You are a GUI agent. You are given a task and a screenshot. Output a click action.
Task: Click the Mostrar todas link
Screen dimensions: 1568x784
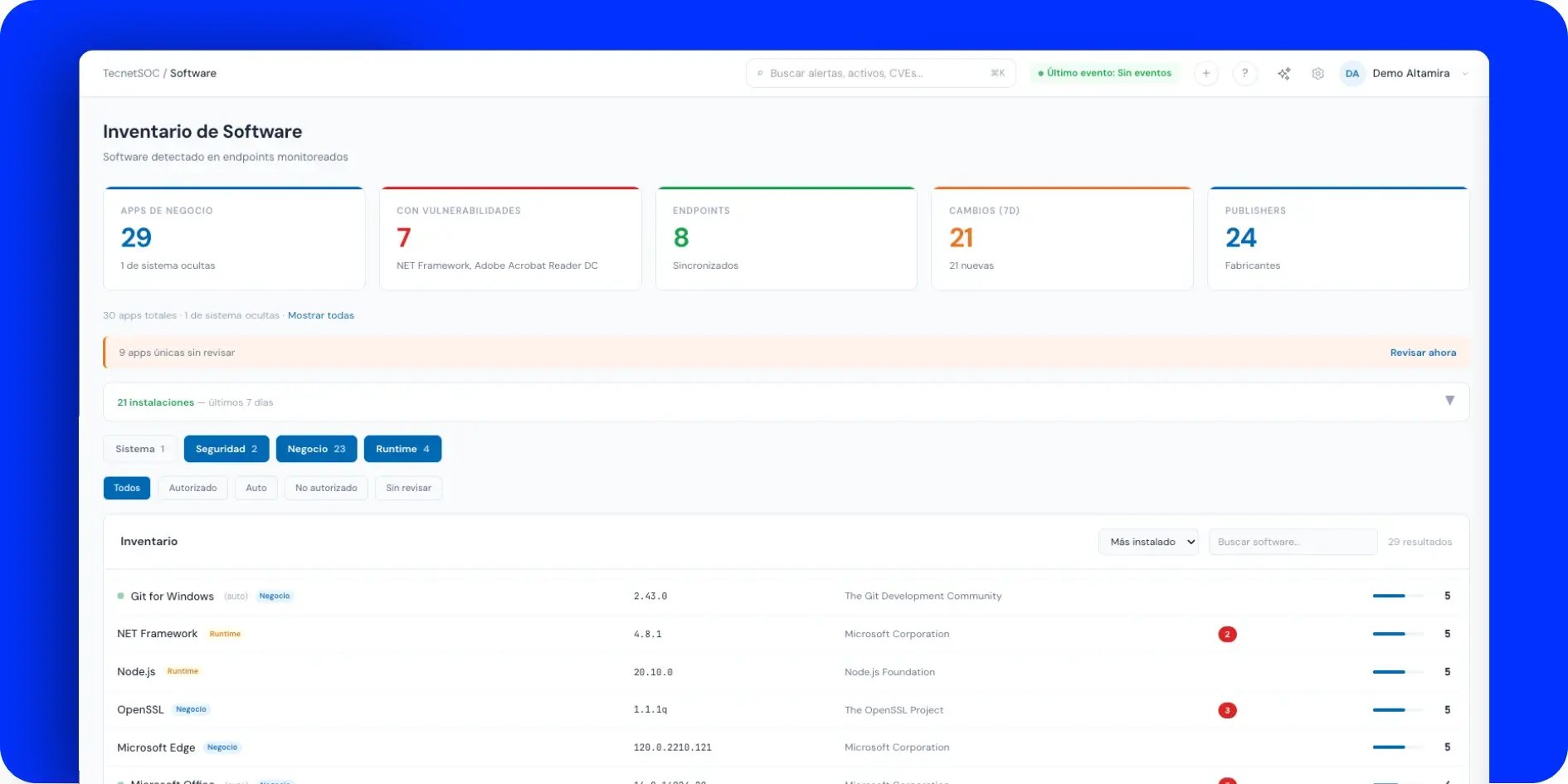[321, 315]
